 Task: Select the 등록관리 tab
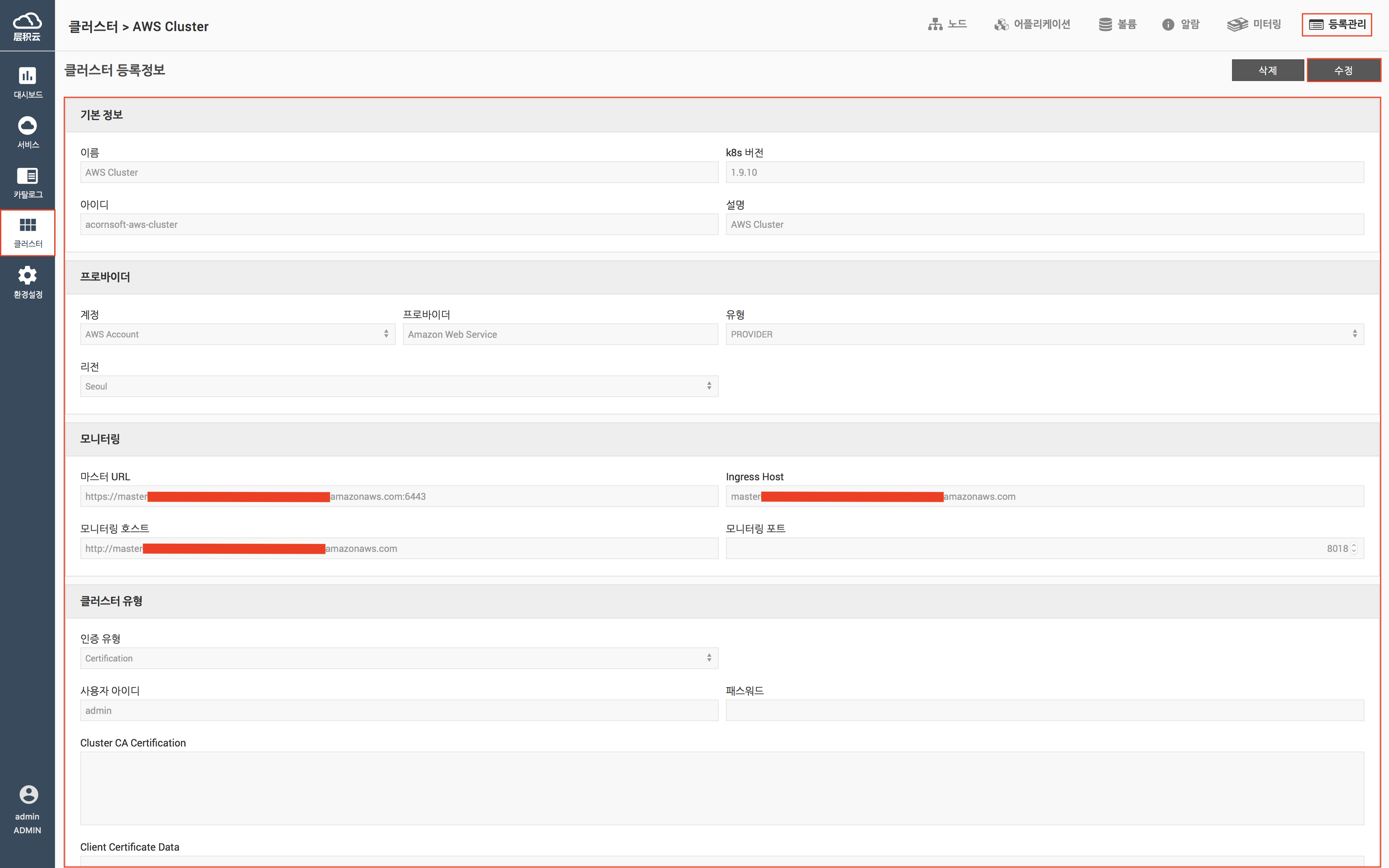[1337, 24]
